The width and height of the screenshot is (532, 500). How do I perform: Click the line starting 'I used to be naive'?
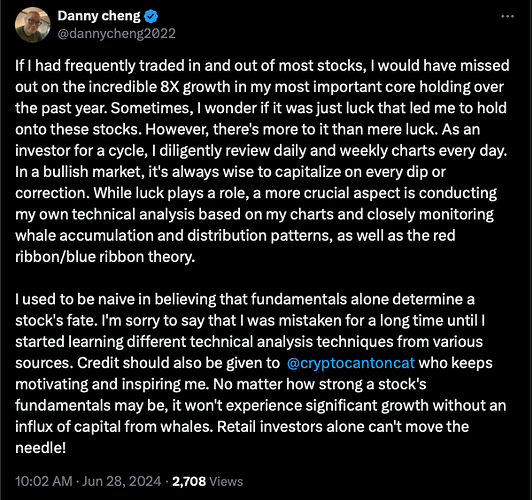[x=245, y=299]
